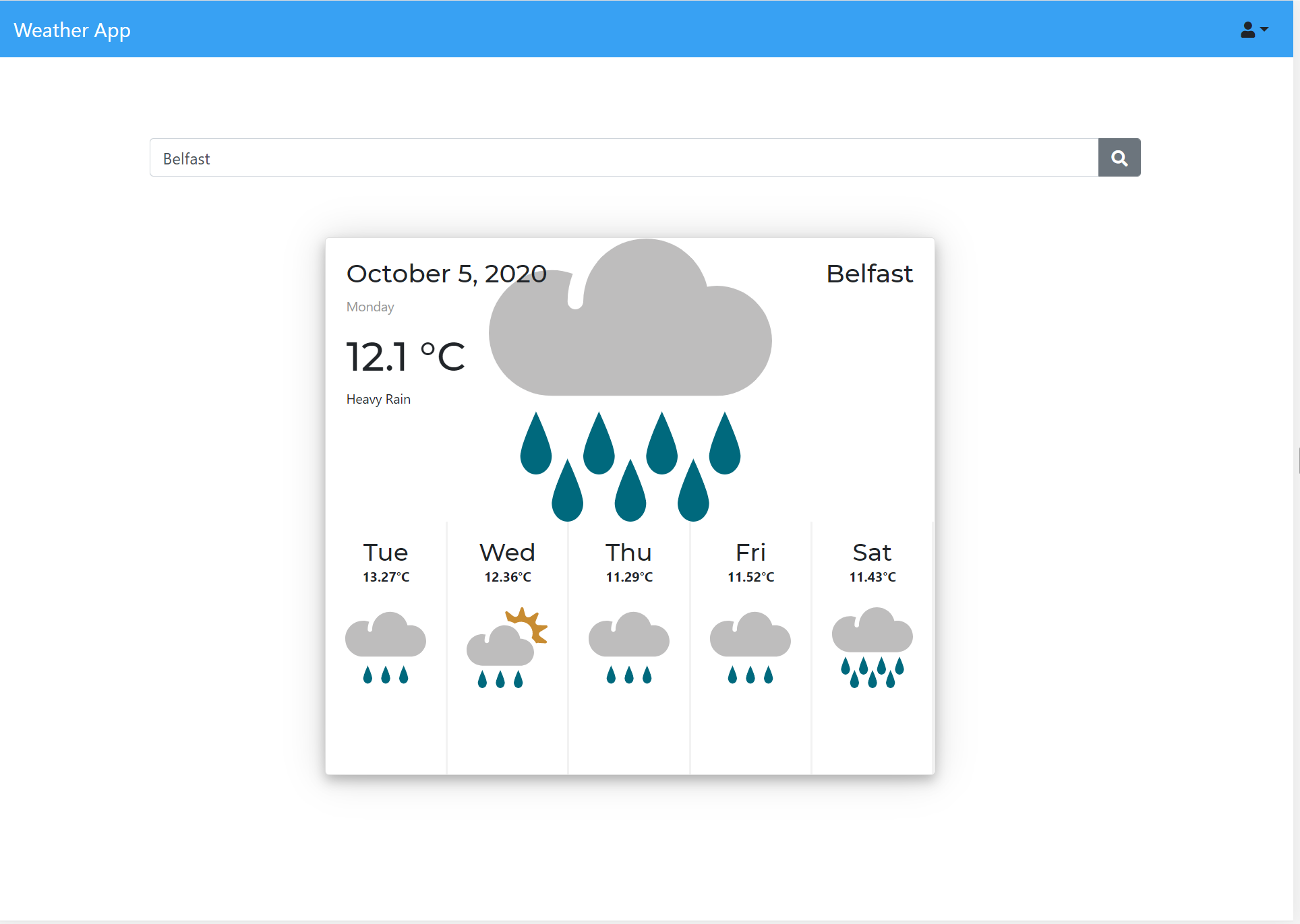Click Saturday's heavy rain icon
This screenshot has height=924, width=1300.
[872, 647]
